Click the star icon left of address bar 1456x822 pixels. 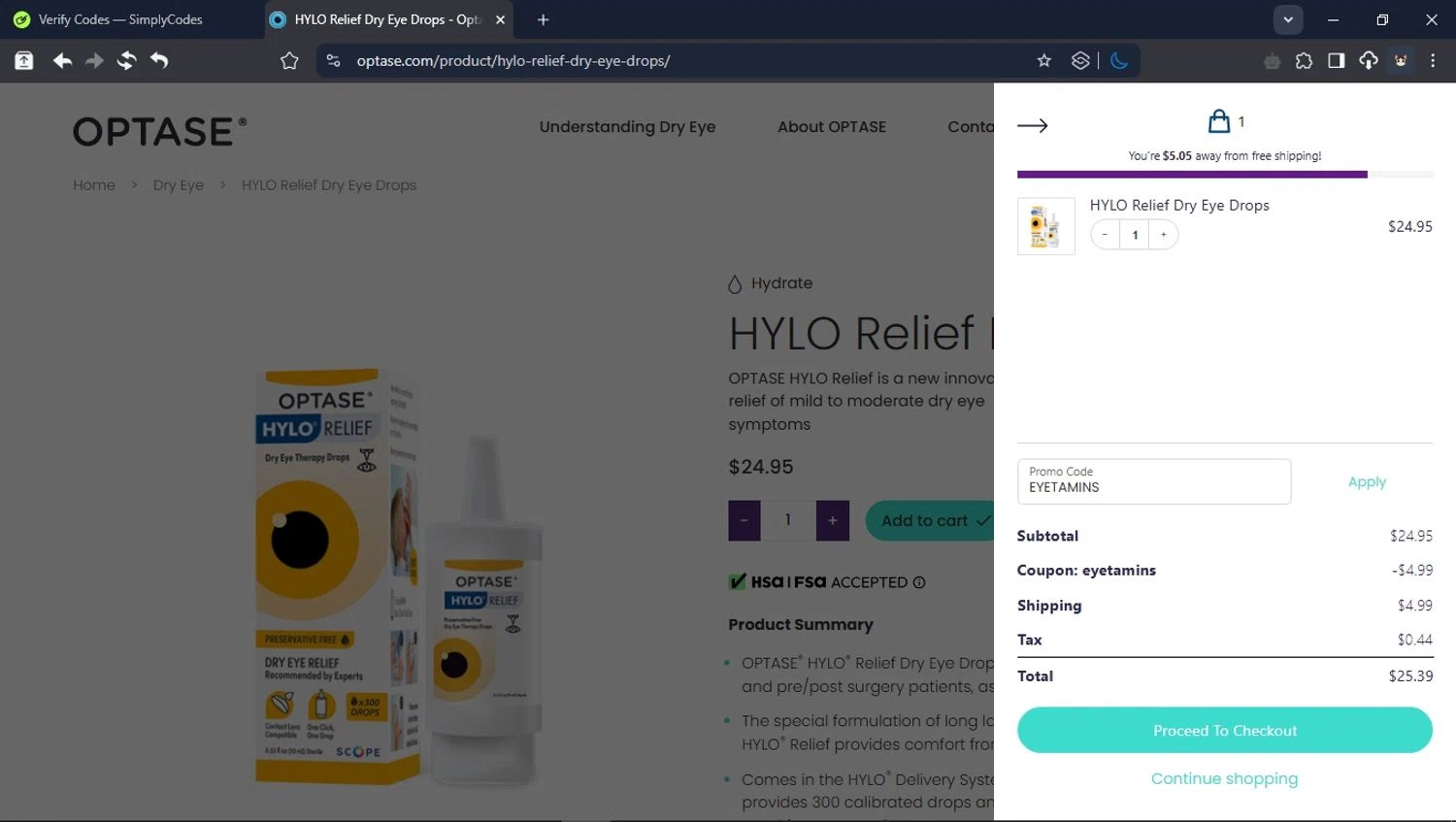[x=289, y=61]
